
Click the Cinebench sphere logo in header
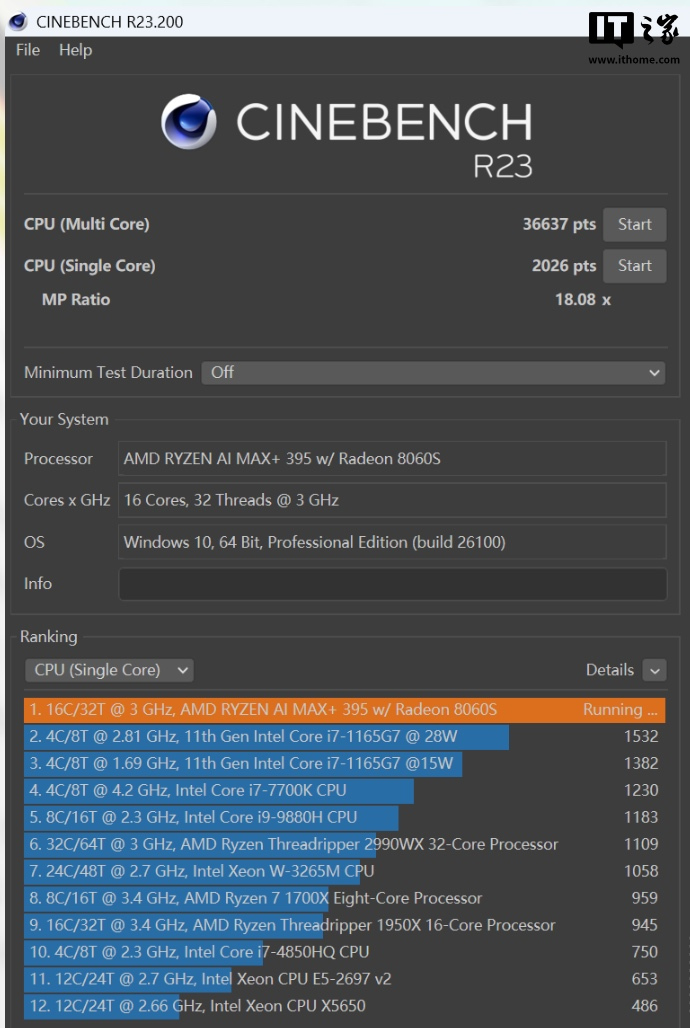(189, 122)
